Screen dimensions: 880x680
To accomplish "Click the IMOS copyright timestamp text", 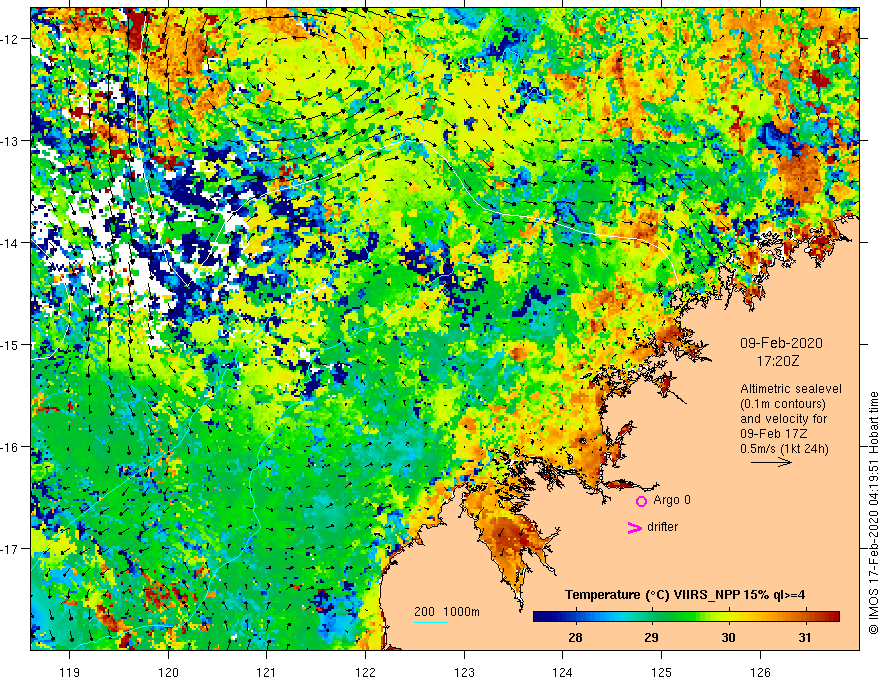I will tap(873, 513).
